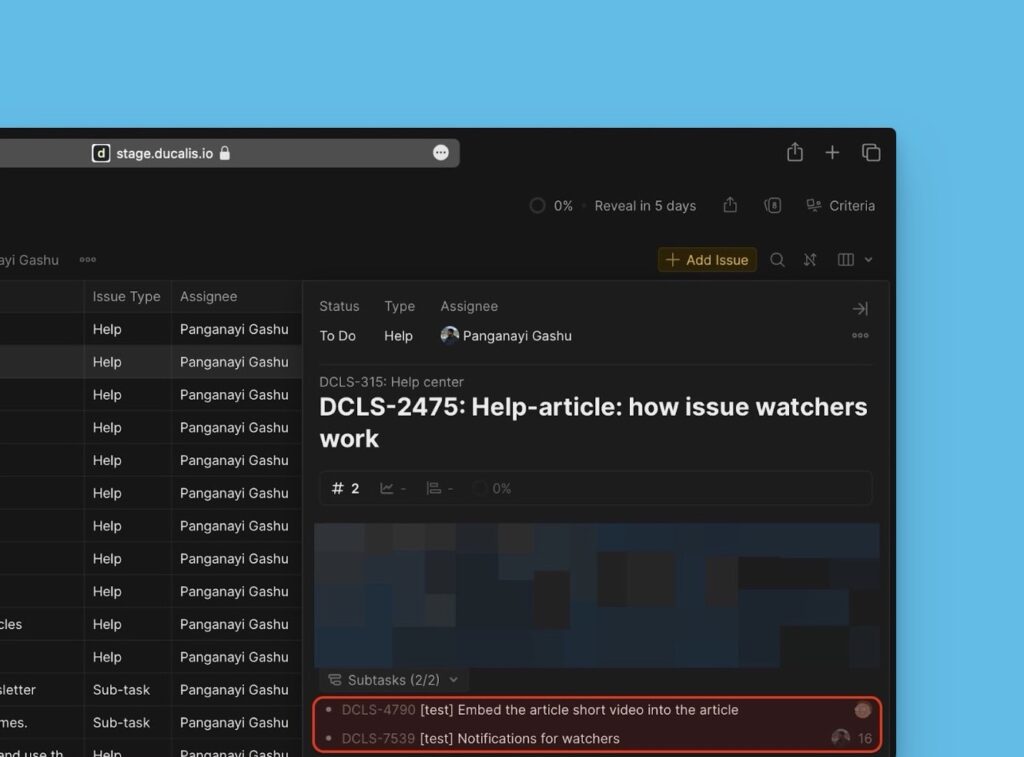Click the Add Issue button
The width and height of the screenshot is (1024, 757).
[707, 259]
